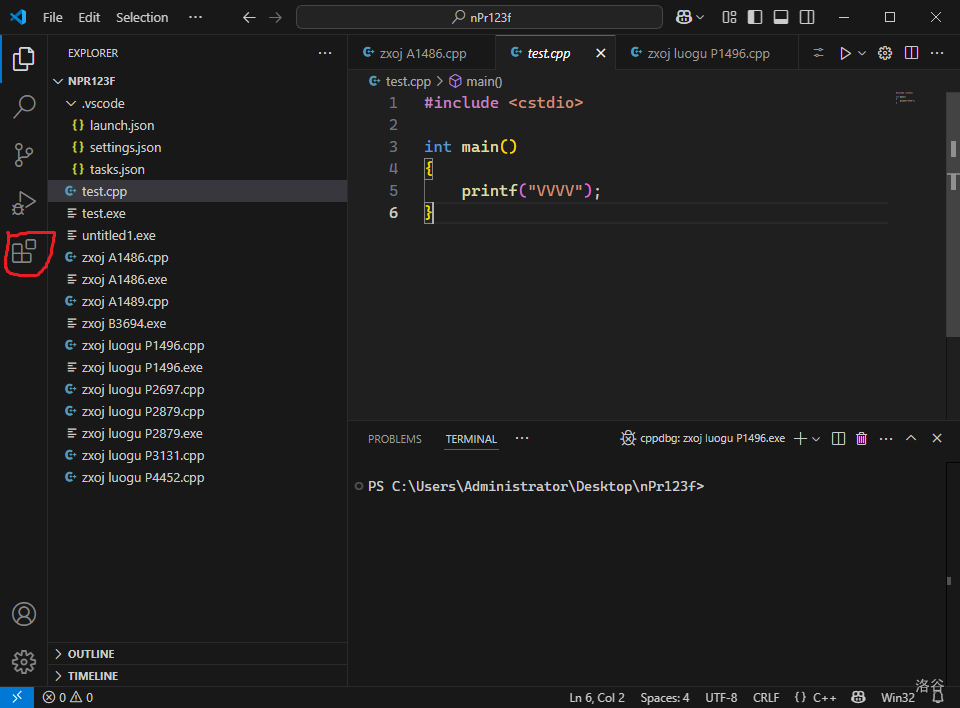Open the Extensions view in activity bar
The image size is (960, 708).
click(24, 252)
